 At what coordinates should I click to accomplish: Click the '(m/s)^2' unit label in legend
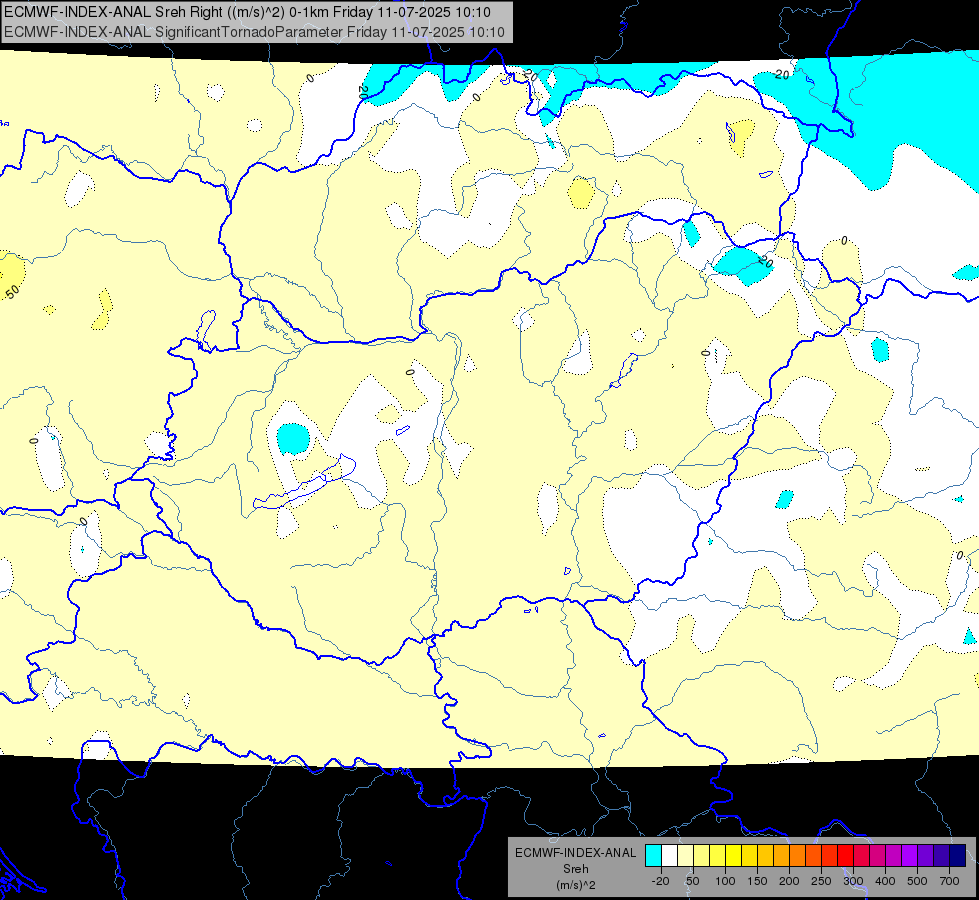tap(576, 885)
